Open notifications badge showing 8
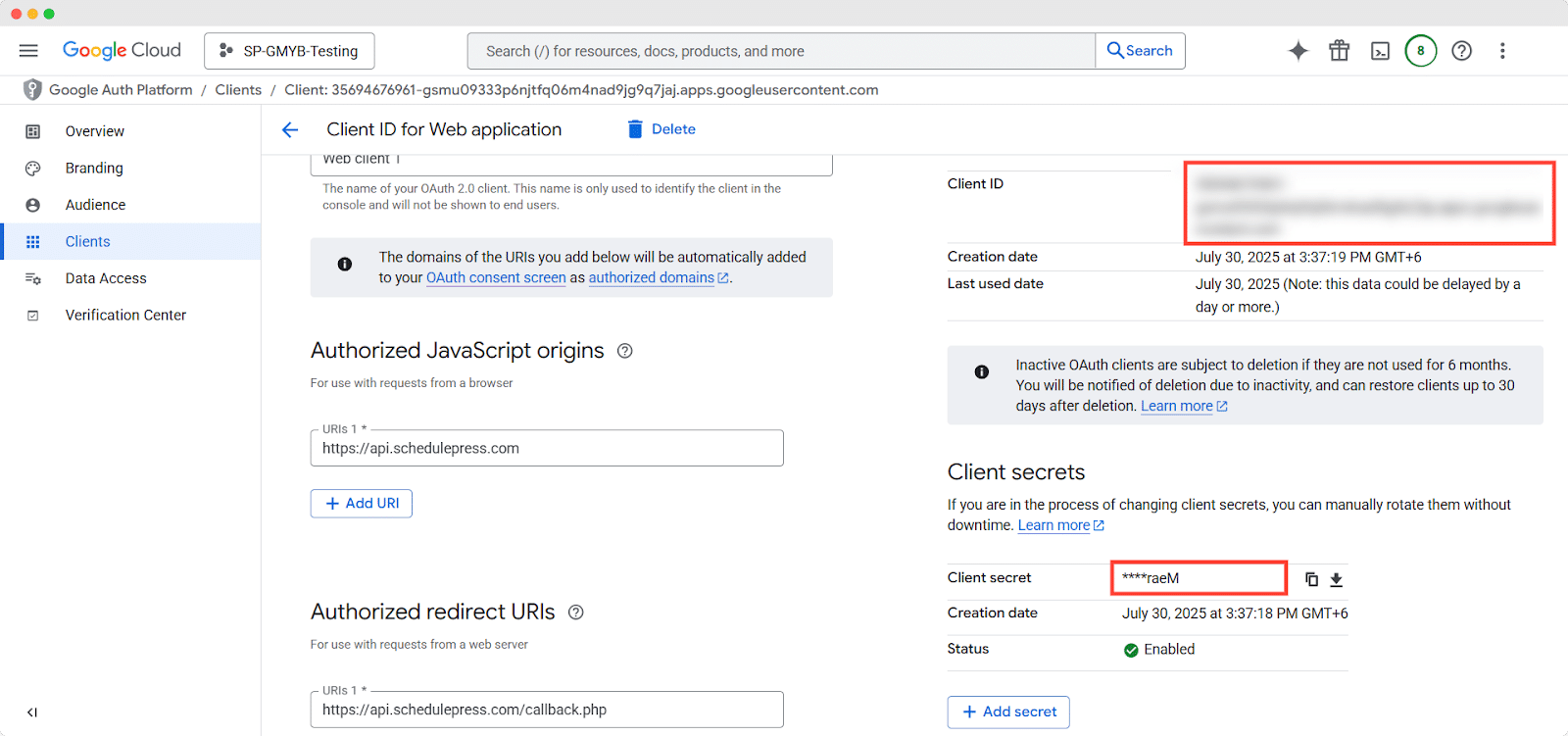The height and width of the screenshot is (736, 1568). 1421,51
